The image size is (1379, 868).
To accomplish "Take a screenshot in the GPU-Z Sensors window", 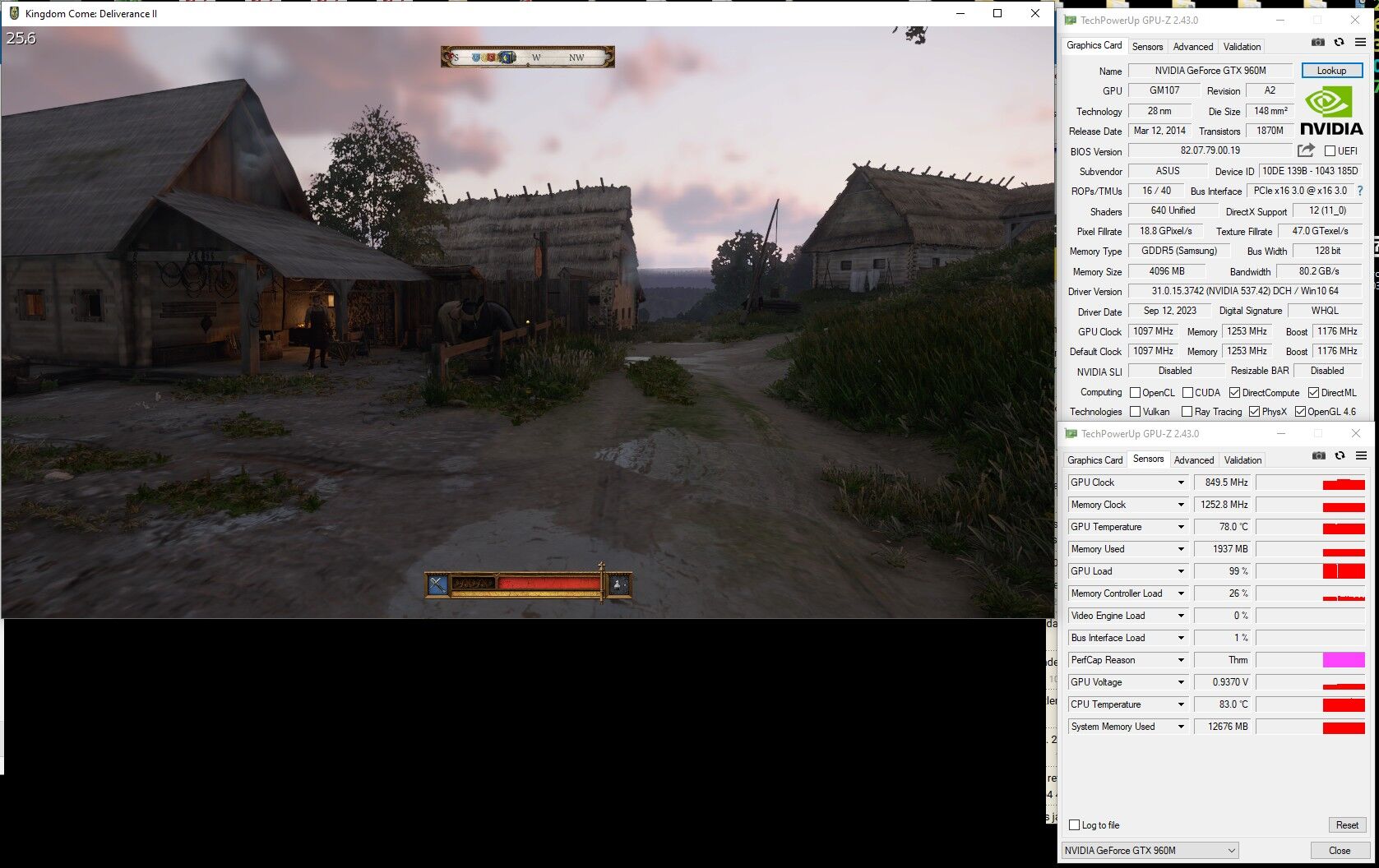I will [x=1319, y=456].
